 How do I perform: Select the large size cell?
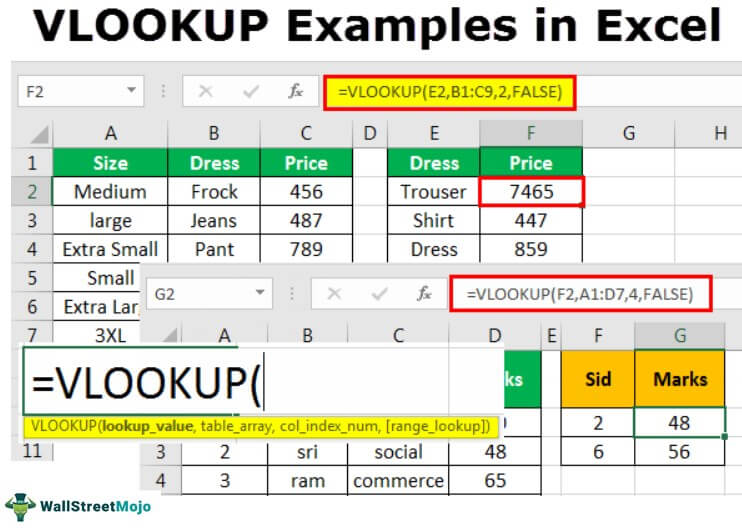point(110,221)
